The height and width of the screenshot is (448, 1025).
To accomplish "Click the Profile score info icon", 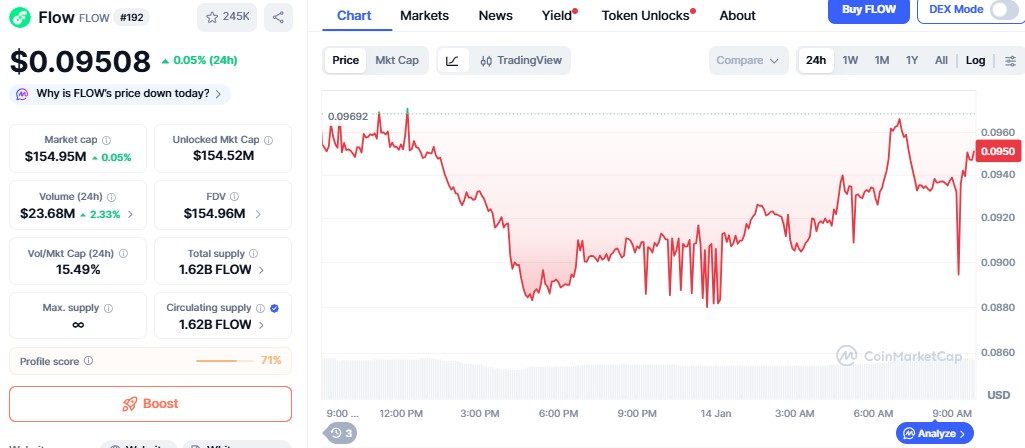I will coord(89,361).
